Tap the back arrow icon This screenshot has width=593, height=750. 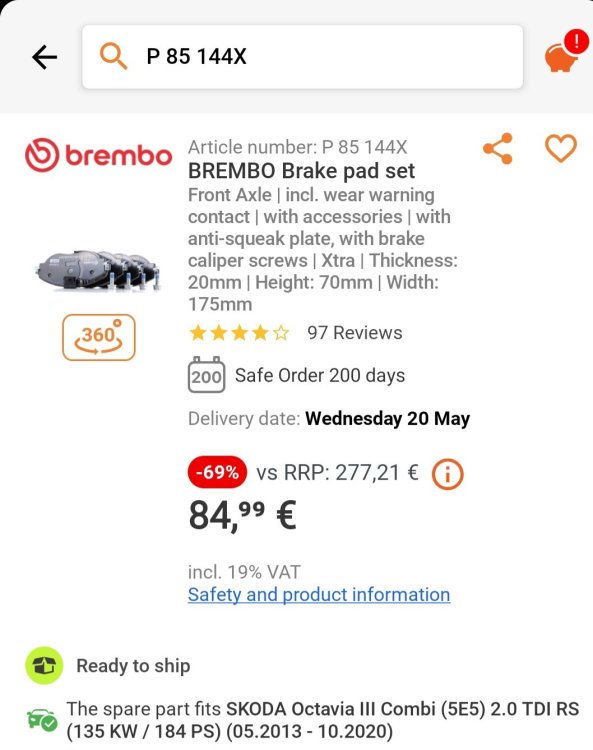44,57
